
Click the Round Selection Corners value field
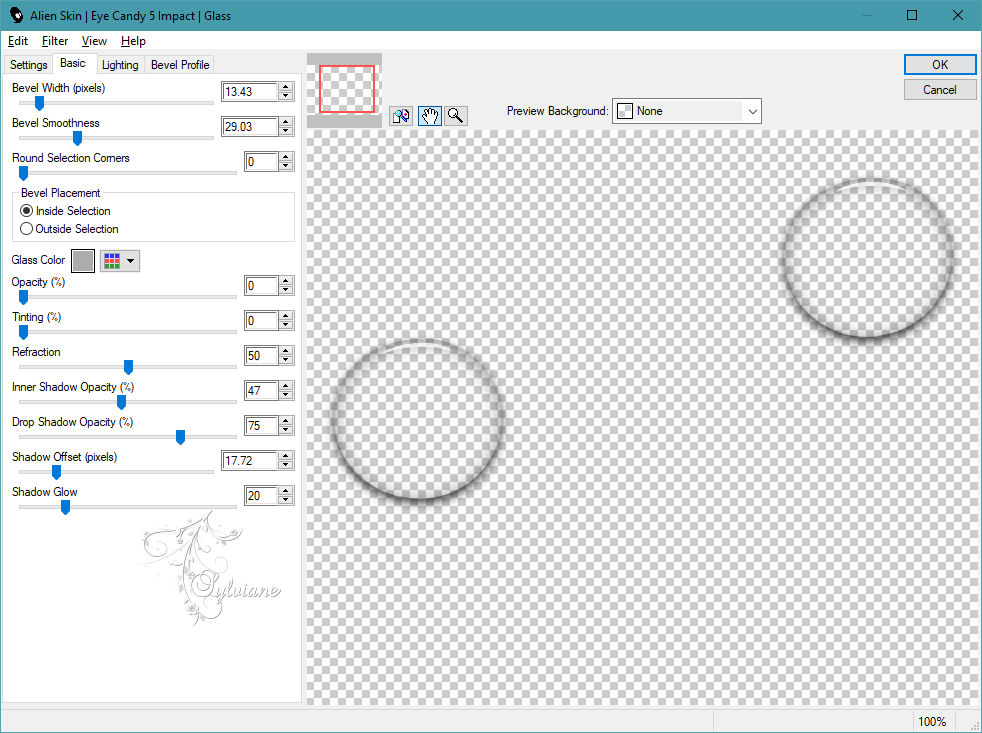coord(261,162)
